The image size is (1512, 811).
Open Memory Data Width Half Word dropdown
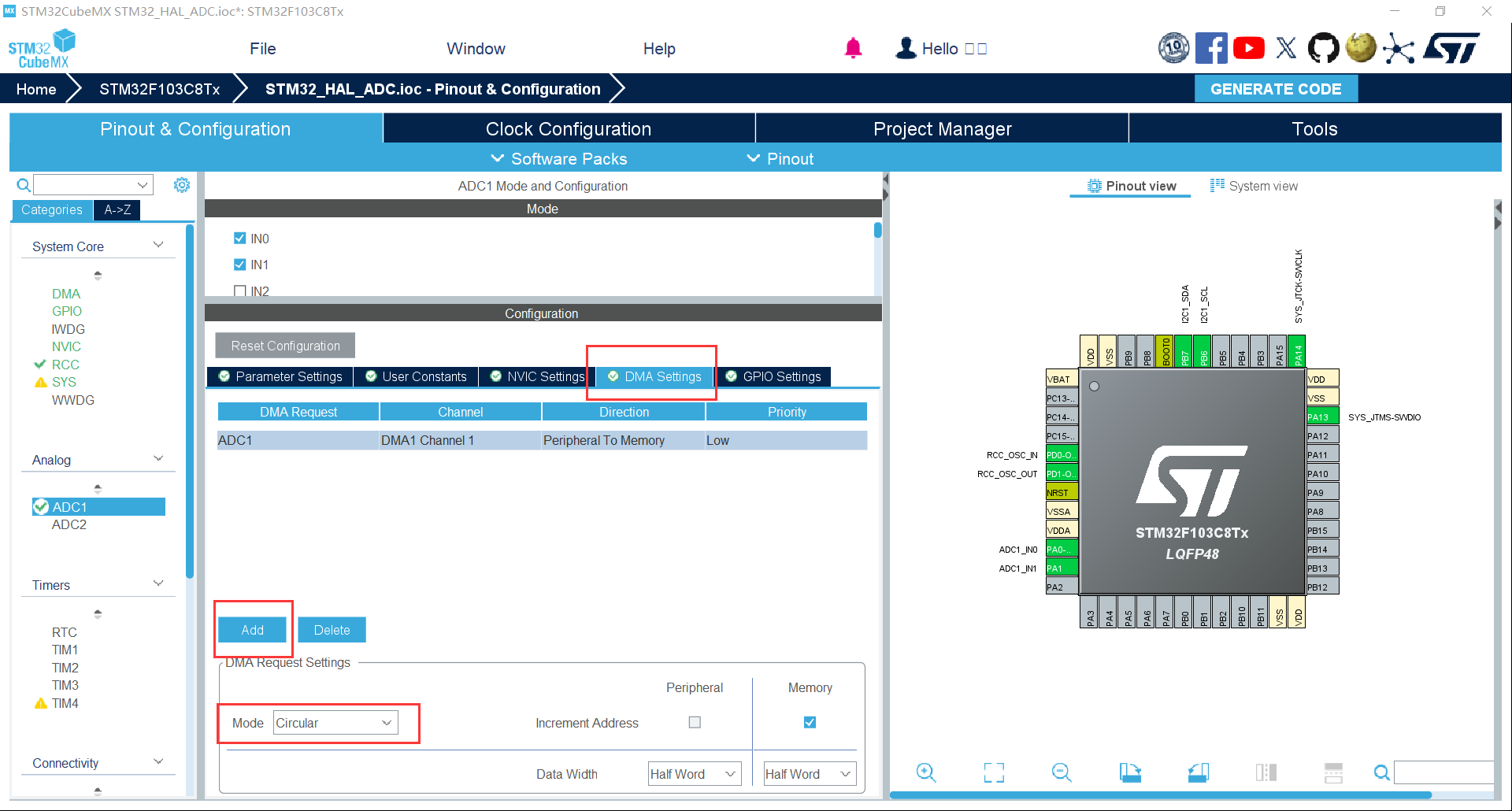coord(810,774)
